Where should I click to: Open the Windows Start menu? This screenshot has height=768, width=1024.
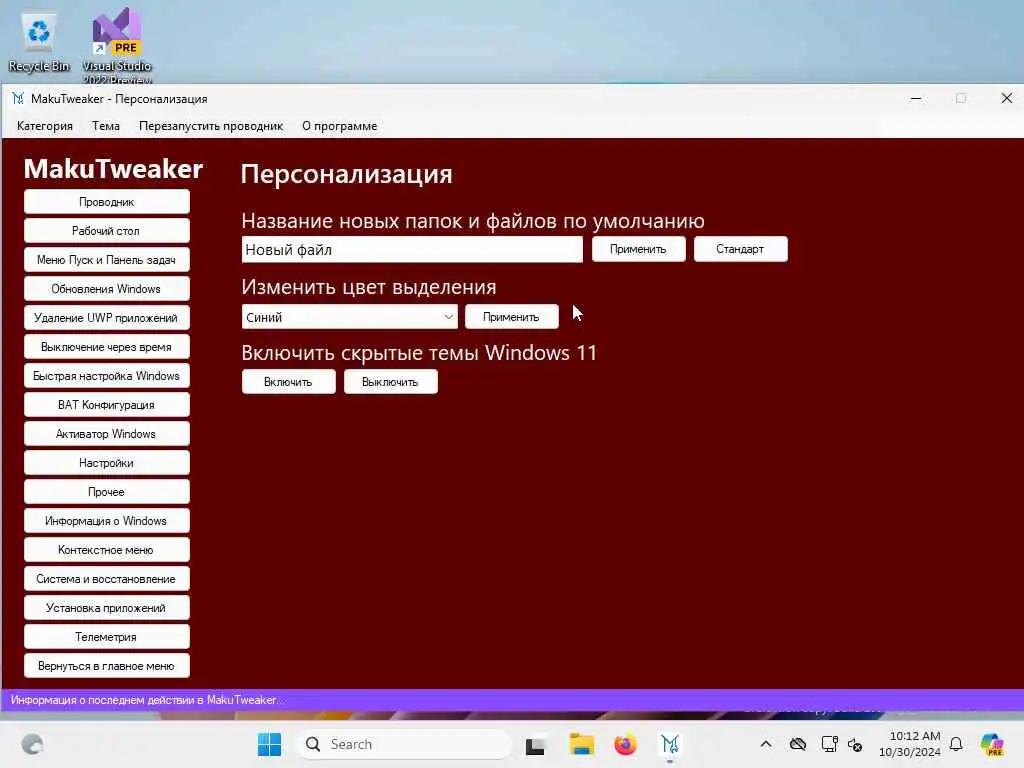click(269, 744)
